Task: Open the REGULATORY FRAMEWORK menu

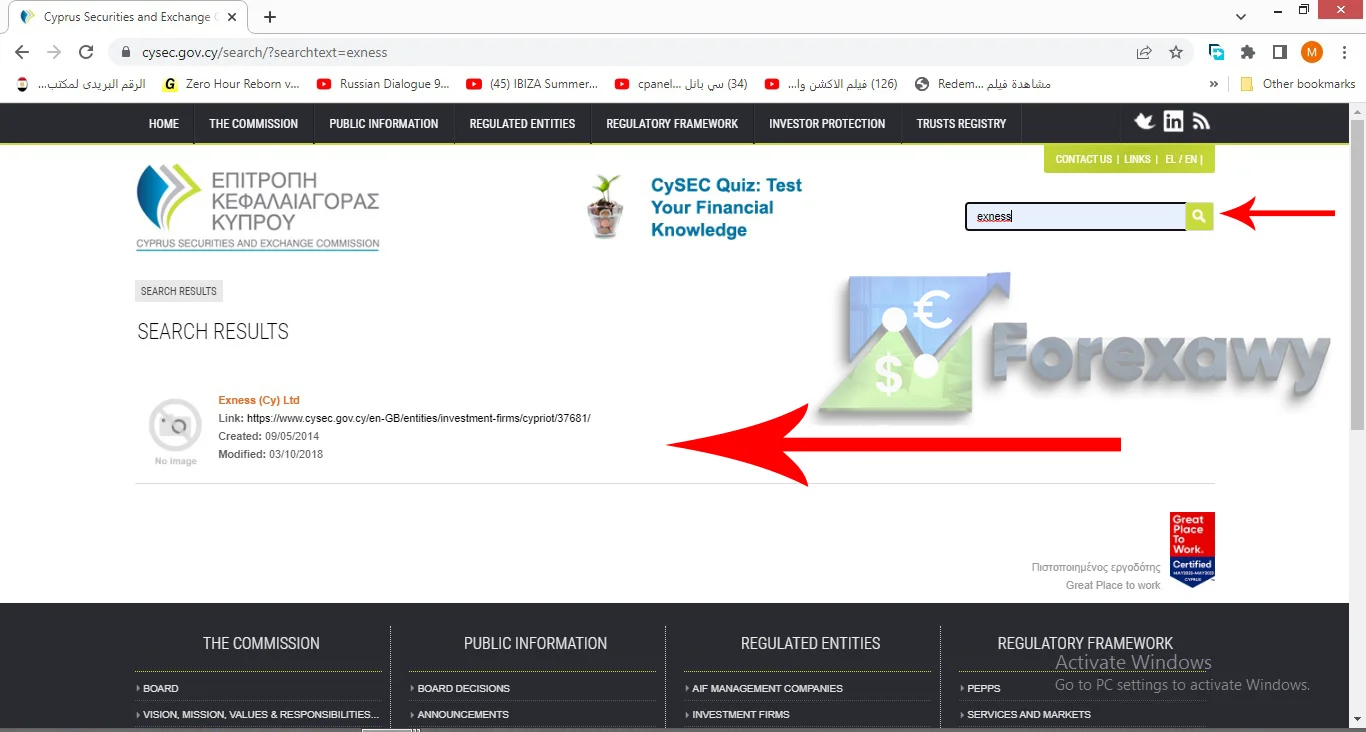Action: click(672, 124)
